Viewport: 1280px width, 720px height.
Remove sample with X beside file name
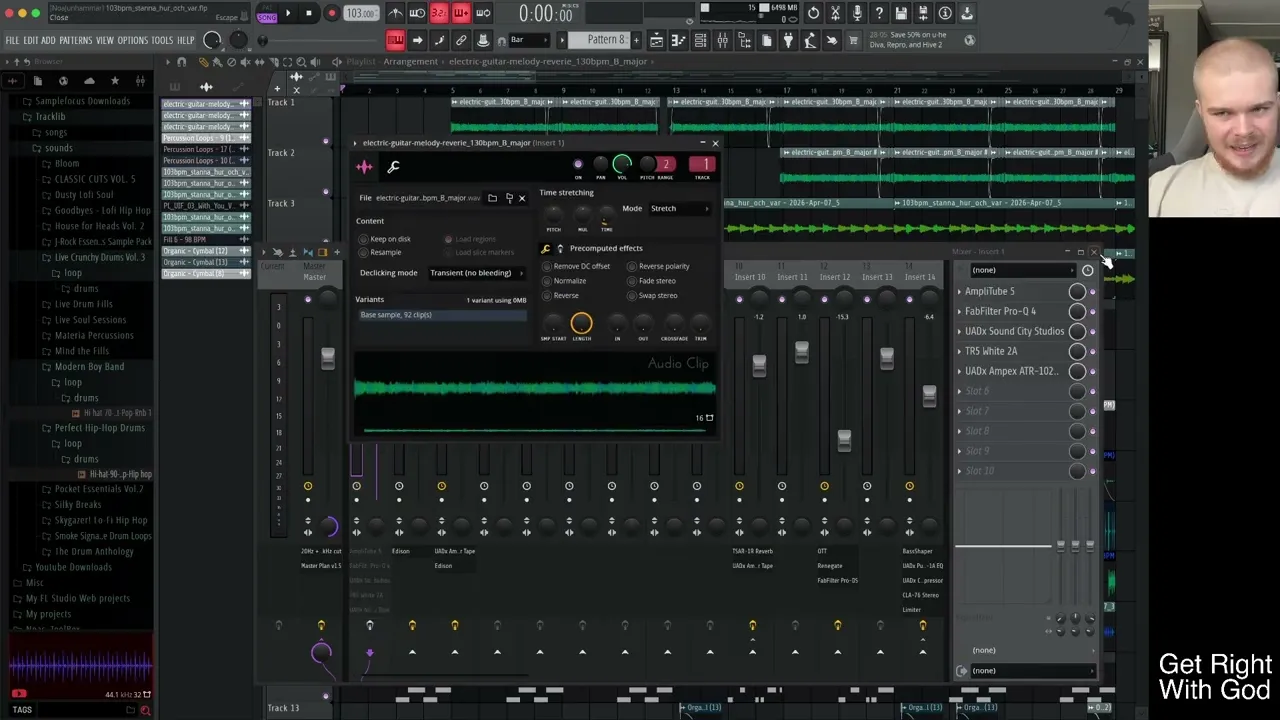tap(521, 198)
